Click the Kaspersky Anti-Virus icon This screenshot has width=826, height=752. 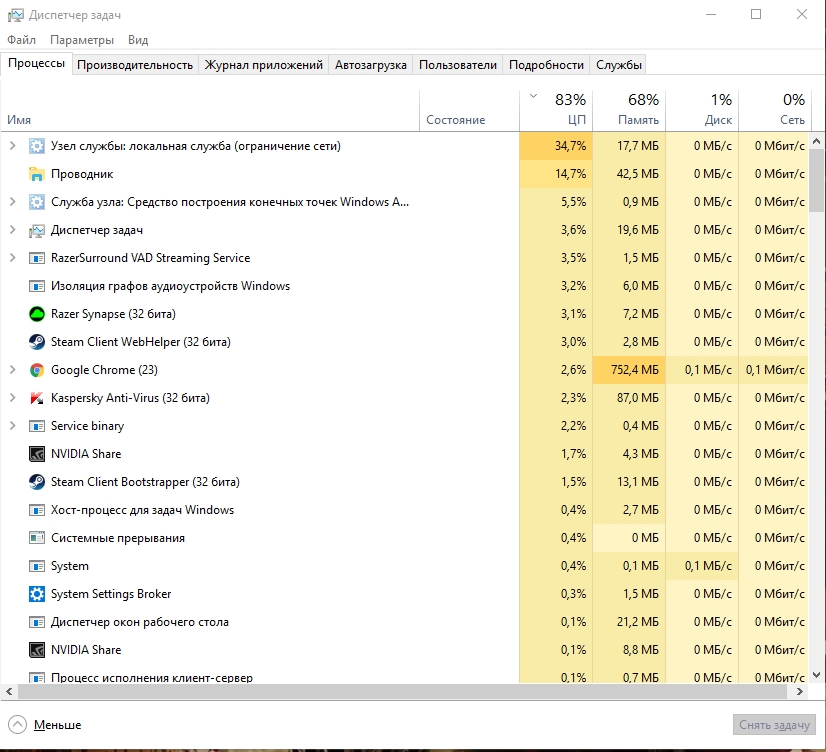point(37,398)
